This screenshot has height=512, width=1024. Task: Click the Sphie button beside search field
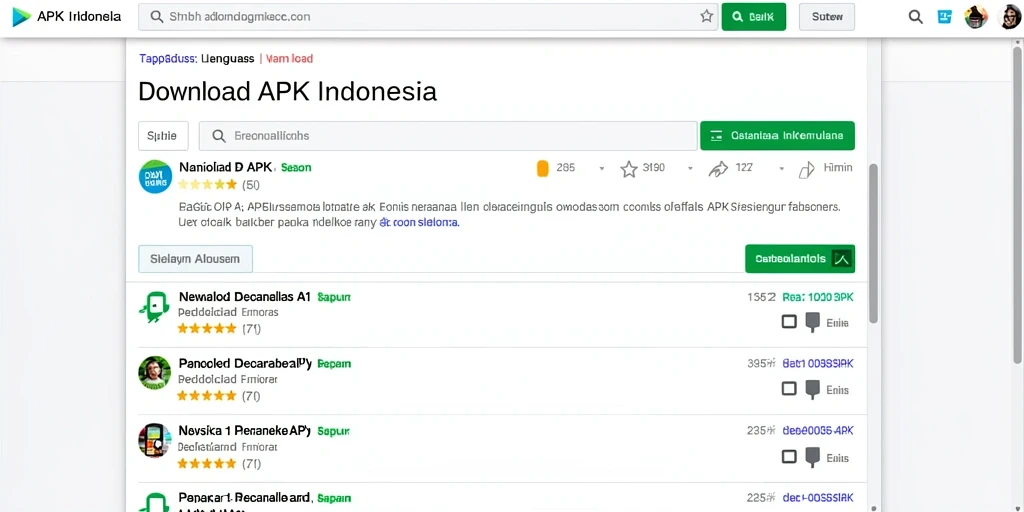163,136
